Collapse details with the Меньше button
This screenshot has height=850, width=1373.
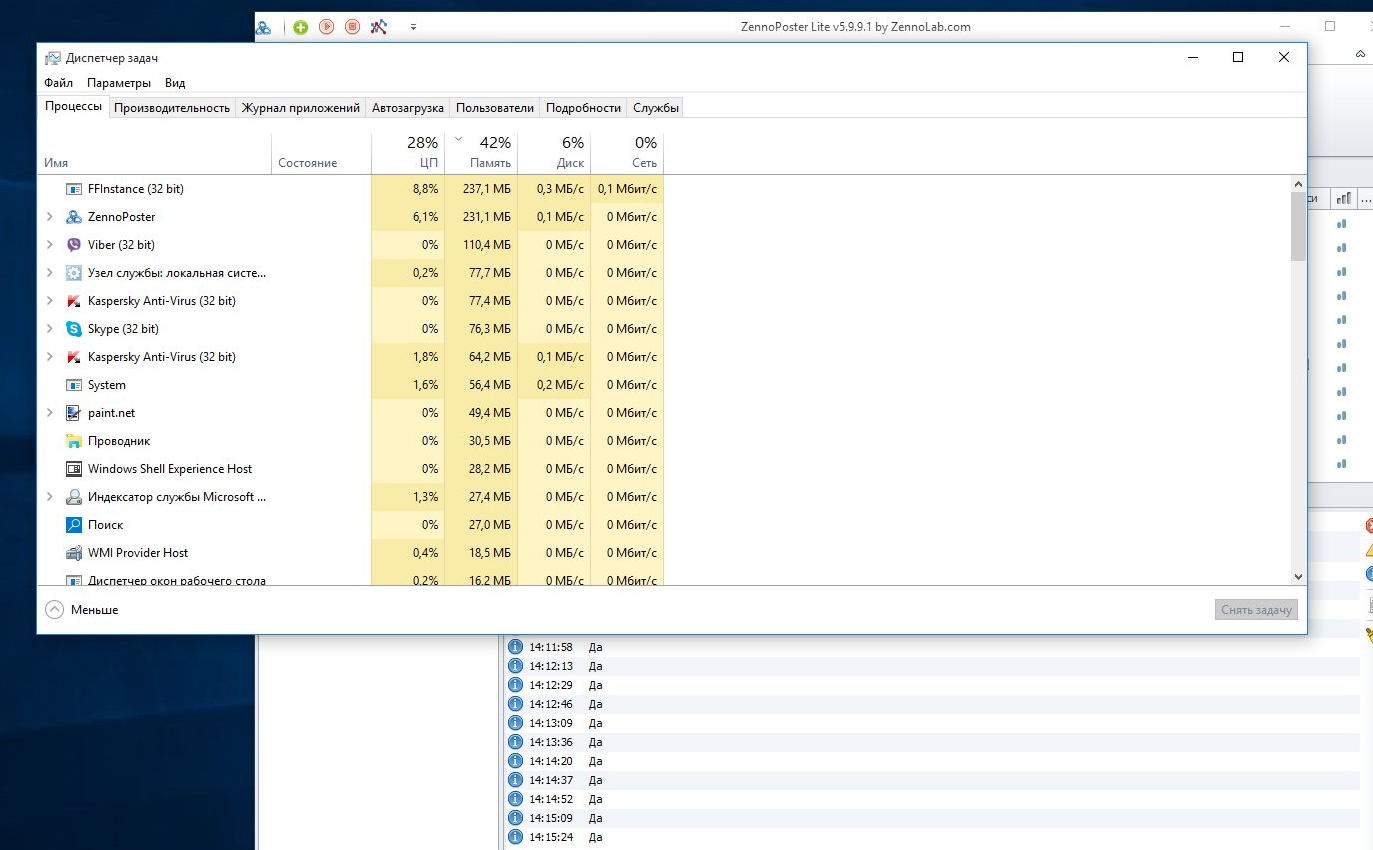[82, 610]
